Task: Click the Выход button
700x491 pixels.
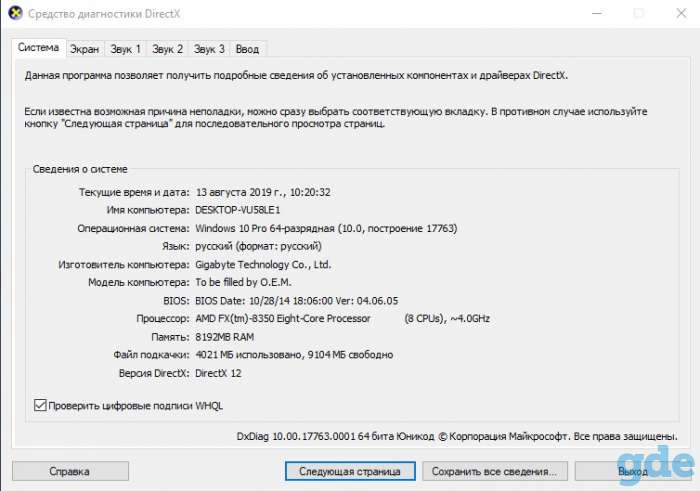Action: [633, 471]
